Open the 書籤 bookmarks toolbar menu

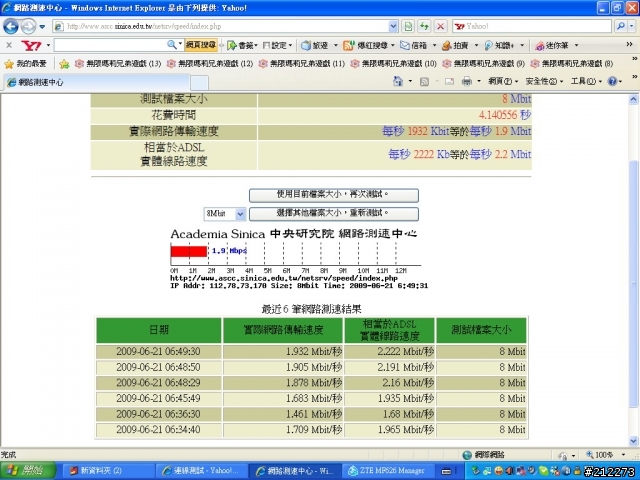point(242,45)
